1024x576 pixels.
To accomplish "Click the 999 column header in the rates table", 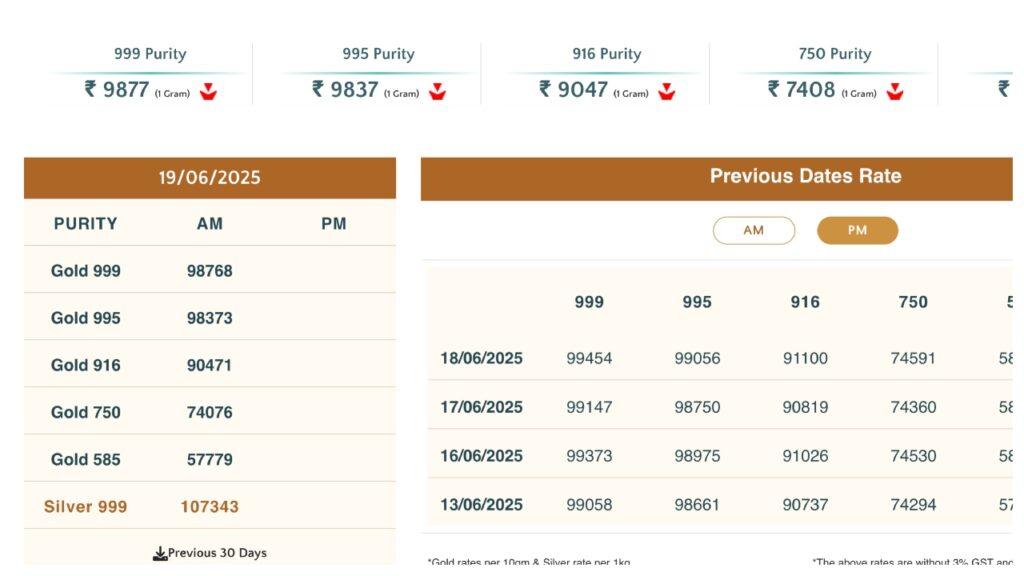I will [x=589, y=302].
